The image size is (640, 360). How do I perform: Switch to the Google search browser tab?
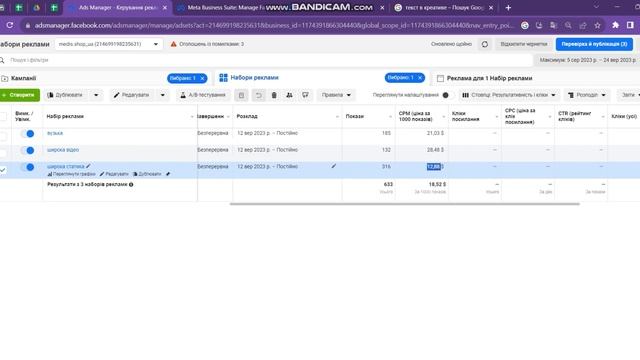444,7
